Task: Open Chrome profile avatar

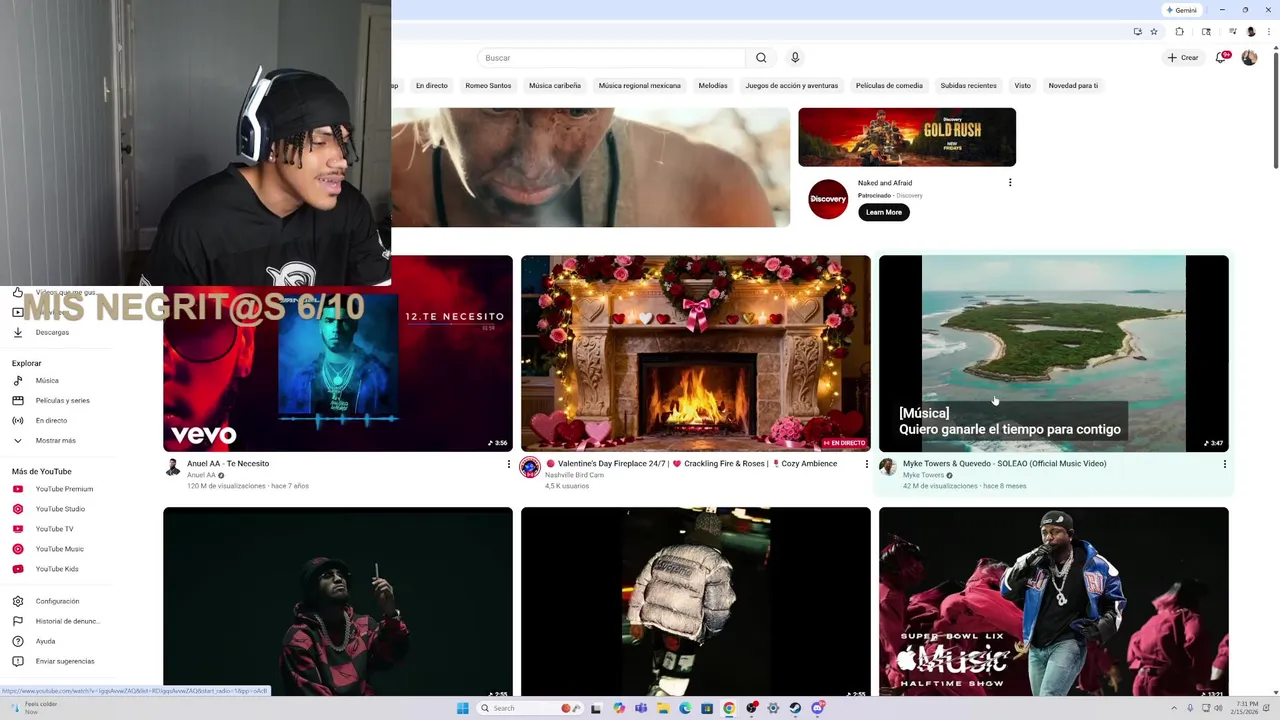Action: coord(1250,32)
